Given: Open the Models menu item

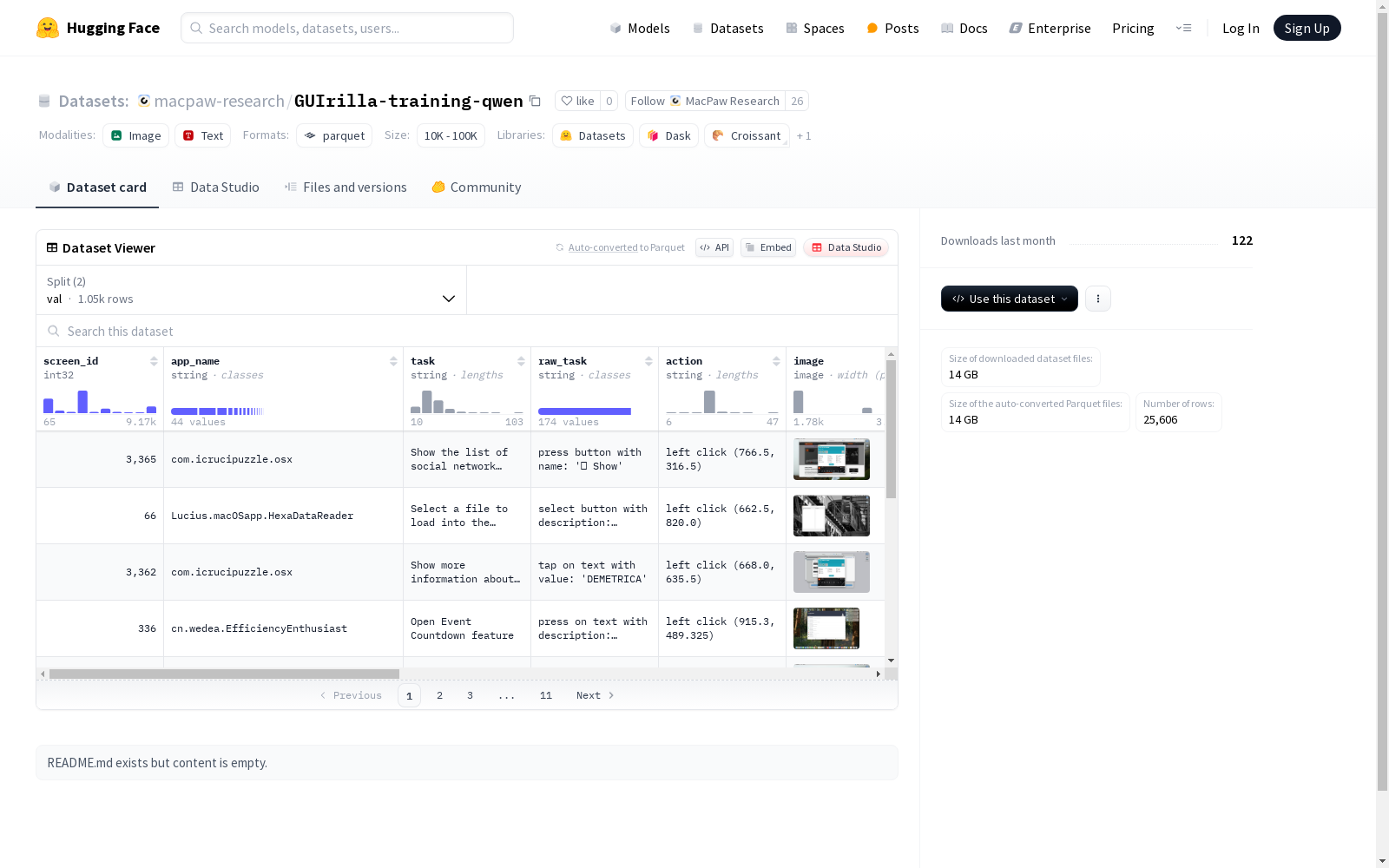Looking at the screenshot, I should [640, 28].
